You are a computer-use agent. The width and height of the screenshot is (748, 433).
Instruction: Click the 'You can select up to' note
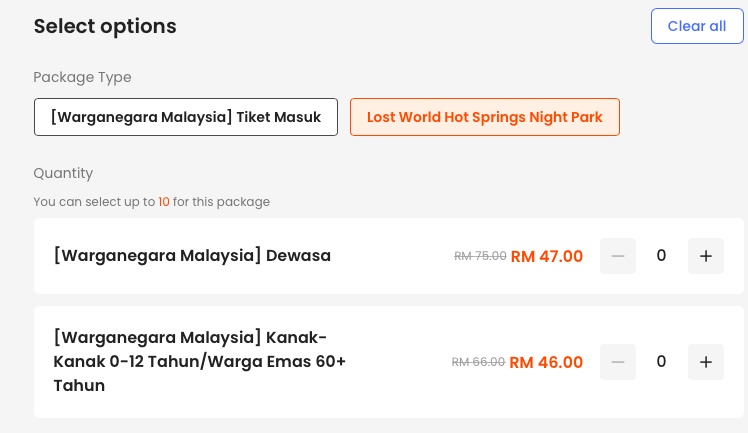pyautogui.click(x=94, y=202)
